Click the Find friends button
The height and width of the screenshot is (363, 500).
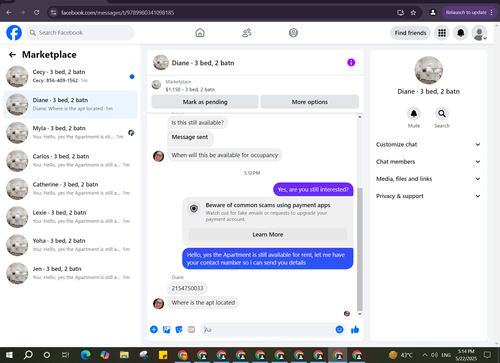[x=410, y=33]
